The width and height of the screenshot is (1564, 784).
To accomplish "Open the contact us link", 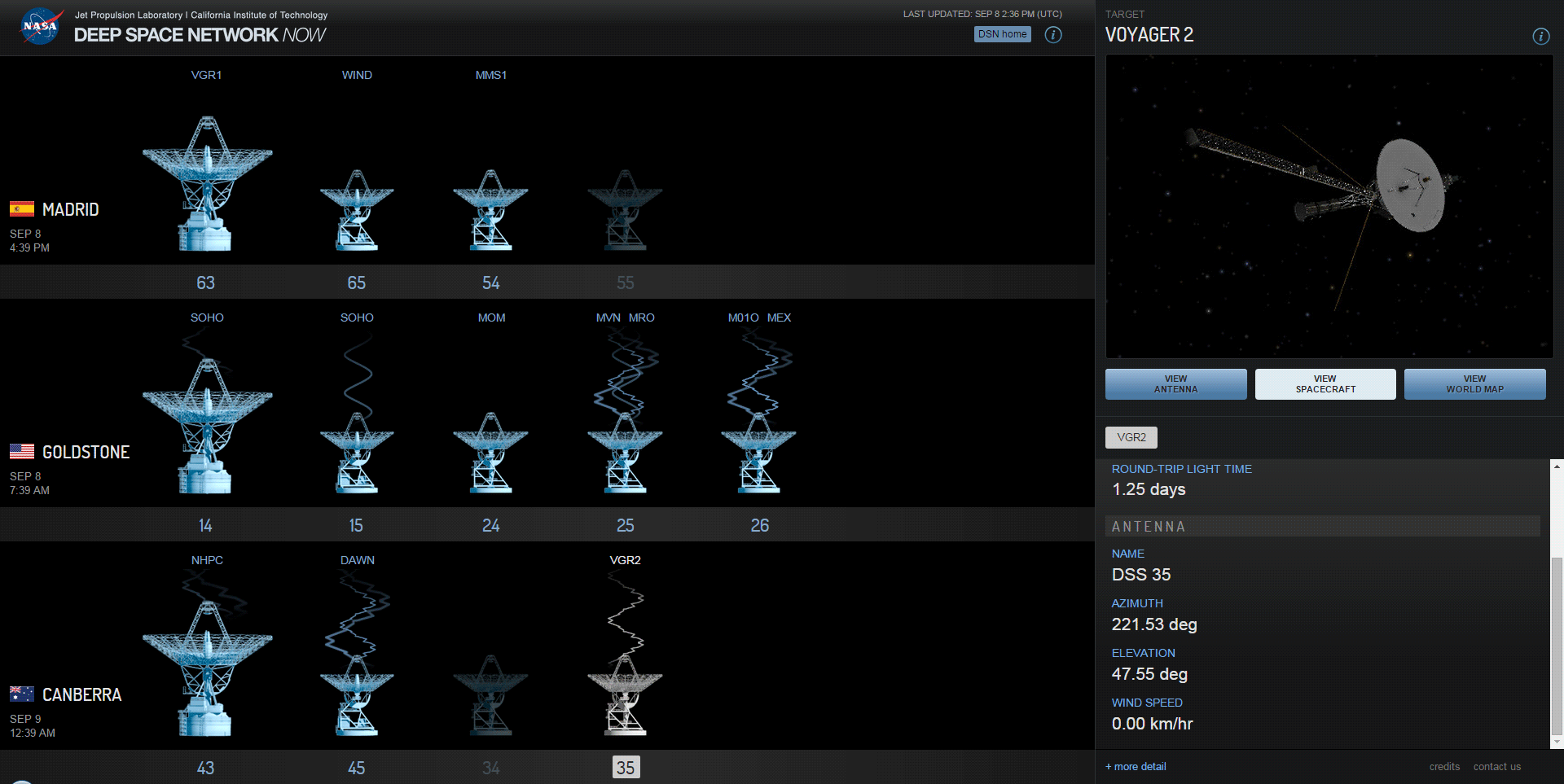I will click(x=1496, y=766).
